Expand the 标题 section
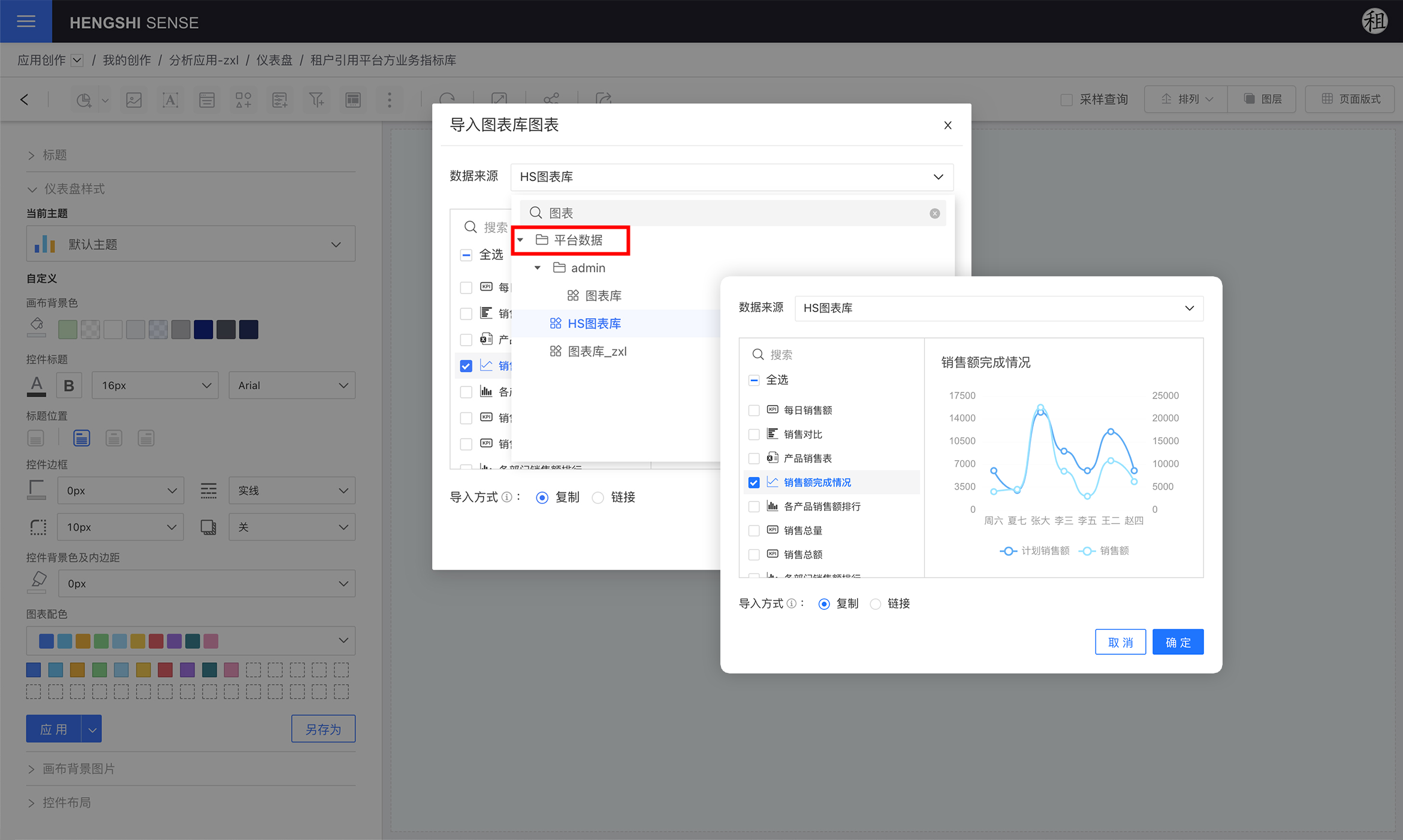The width and height of the screenshot is (1403, 840). click(47, 155)
